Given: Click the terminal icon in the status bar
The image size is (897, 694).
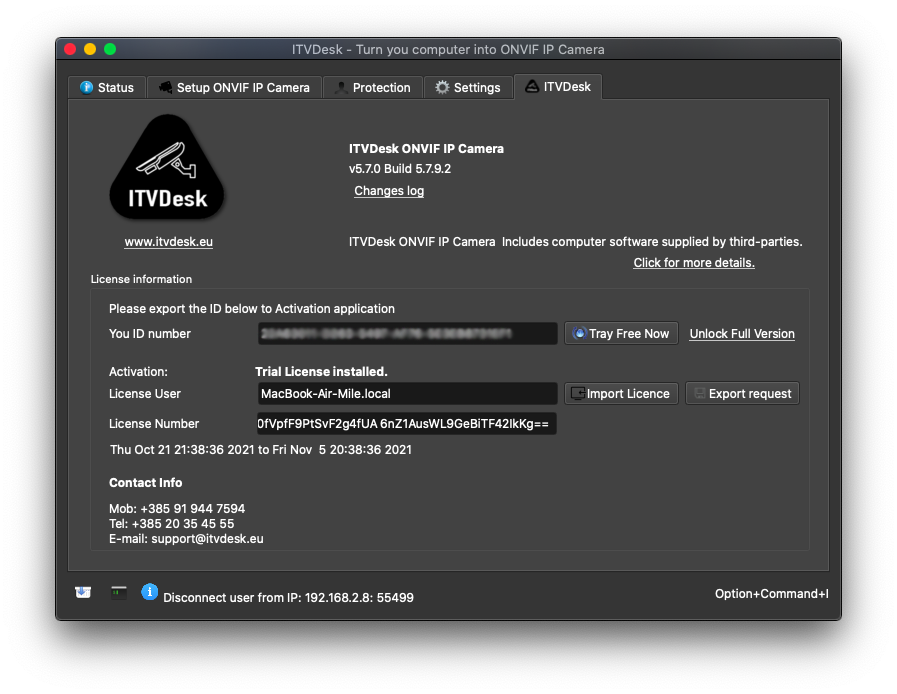Looking at the screenshot, I should 118,592.
